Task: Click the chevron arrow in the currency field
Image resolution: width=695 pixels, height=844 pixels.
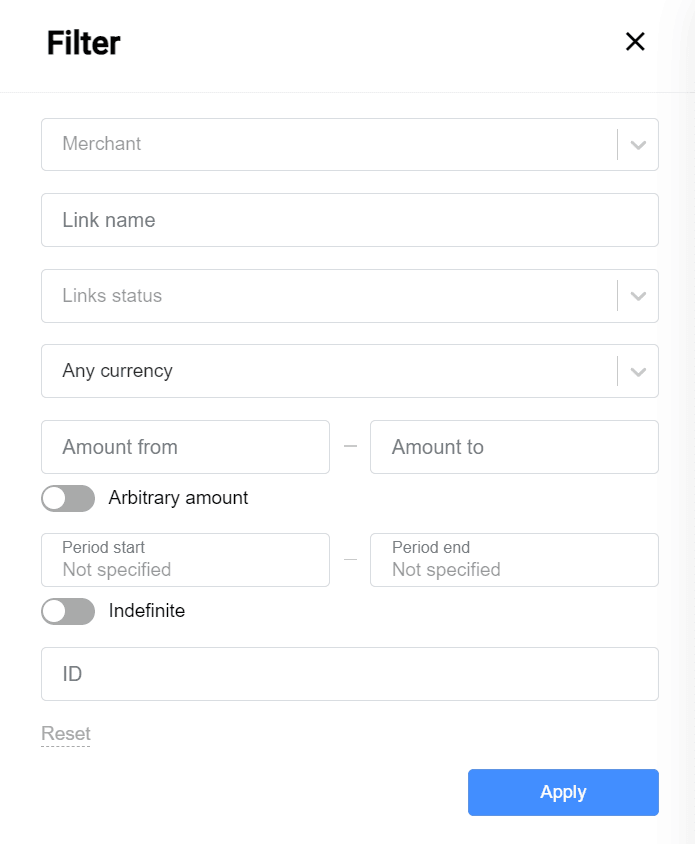Action: coord(638,371)
